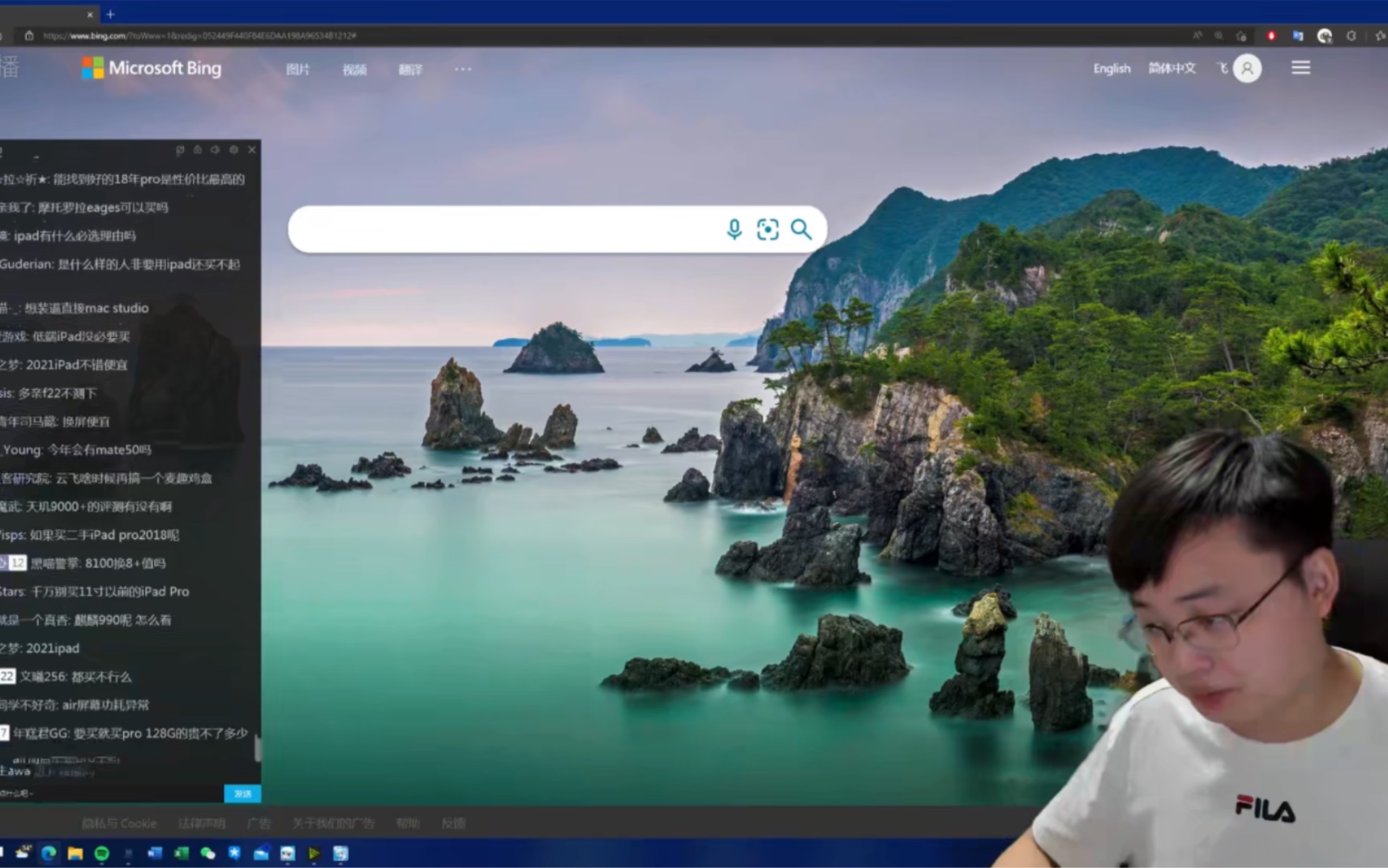Open the blue star app on taskbar

click(x=234, y=853)
